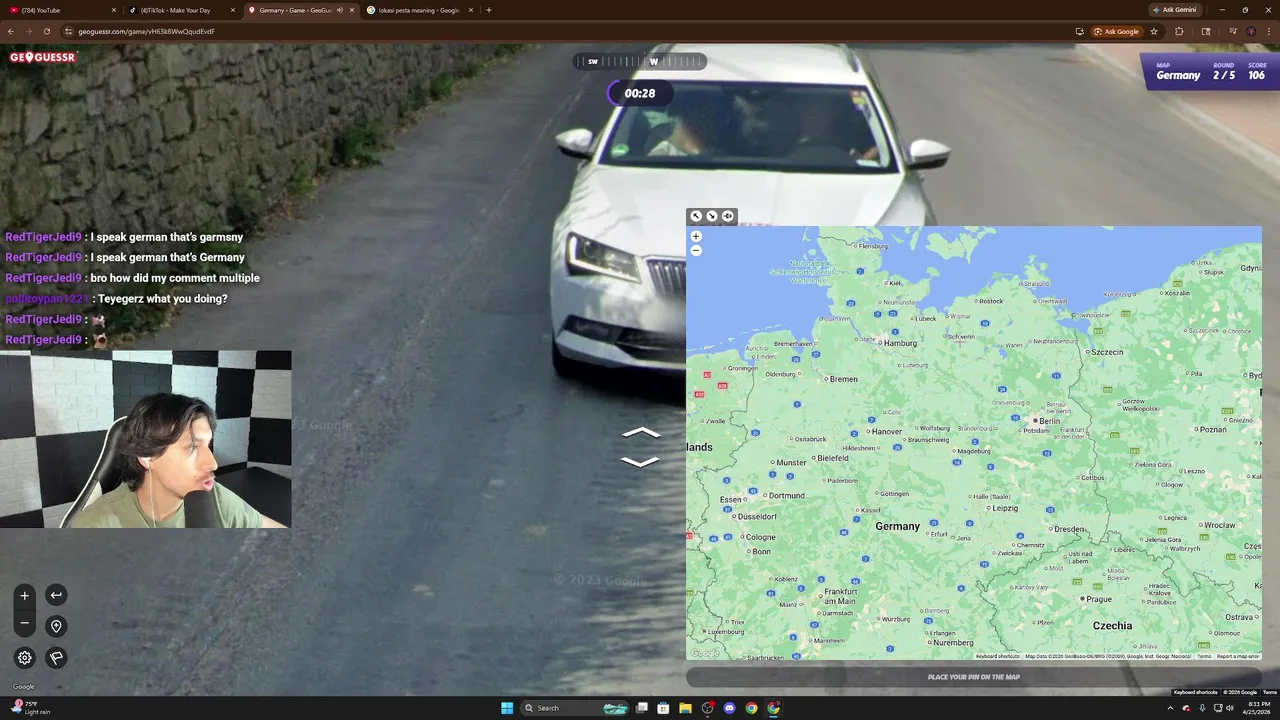Open GeoGuessr game settings gear
Image resolution: width=1280 pixels, height=720 pixels.
pyautogui.click(x=25, y=657)
